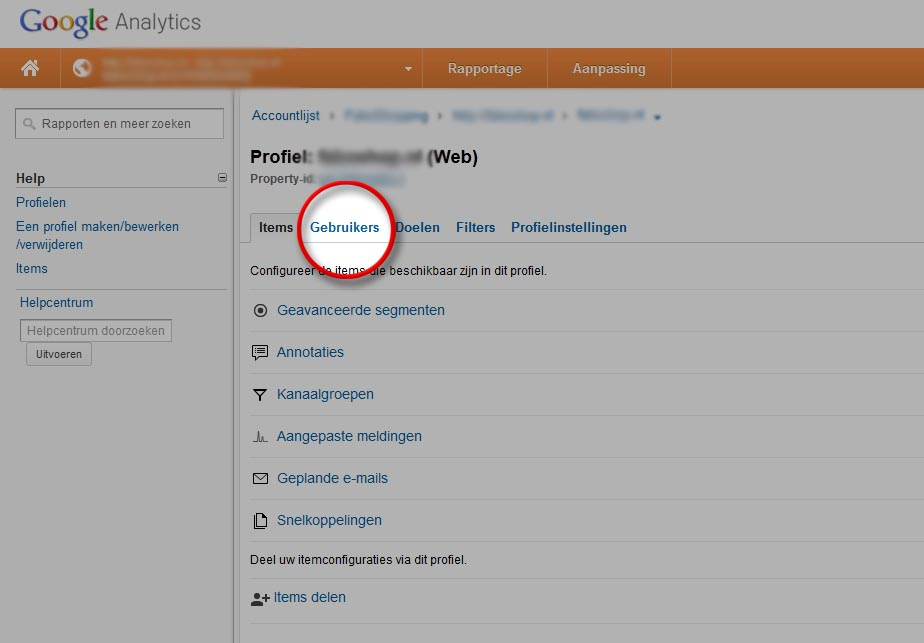
Task: Click the globe icon beside account name
Action: coord(82,68)
